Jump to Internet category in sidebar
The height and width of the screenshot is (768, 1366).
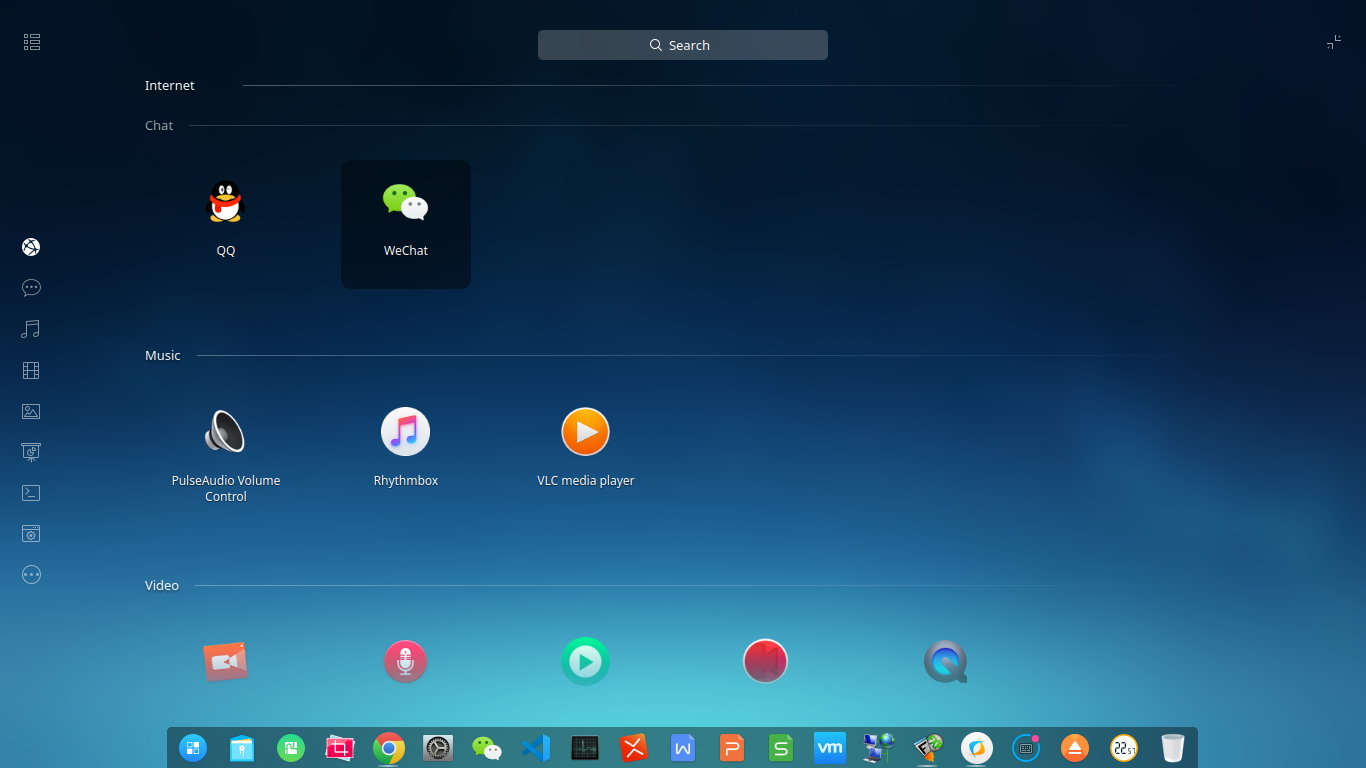[x=31, y=247]
